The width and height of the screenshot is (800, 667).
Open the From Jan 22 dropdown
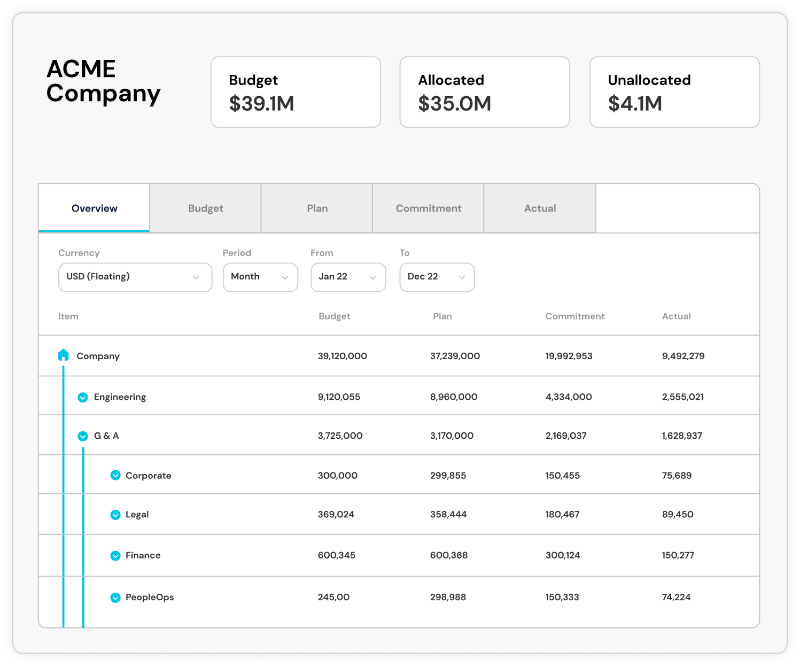[348, 277]
